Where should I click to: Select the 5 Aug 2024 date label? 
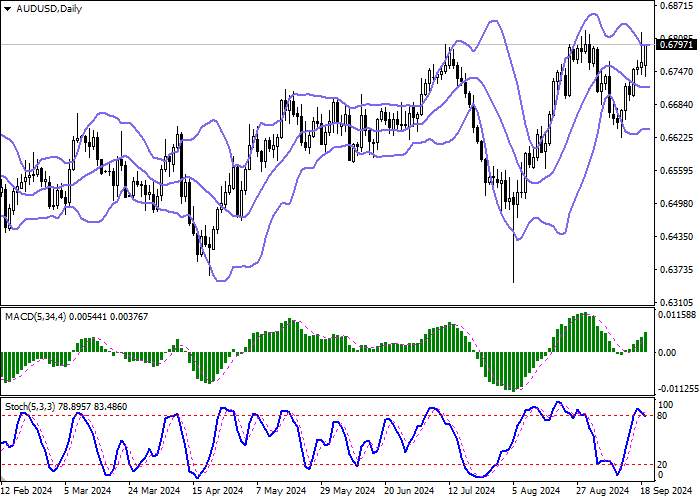[536, 491]
